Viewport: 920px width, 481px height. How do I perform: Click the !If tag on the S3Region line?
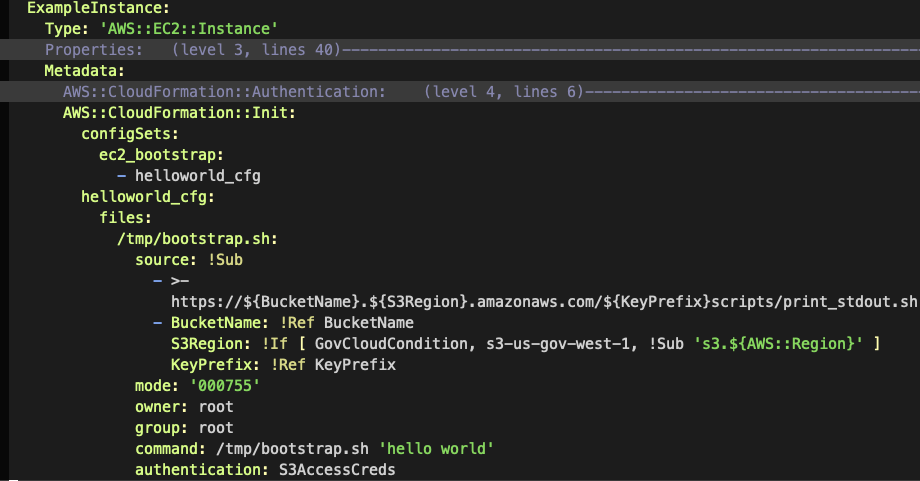coord(275,344)
